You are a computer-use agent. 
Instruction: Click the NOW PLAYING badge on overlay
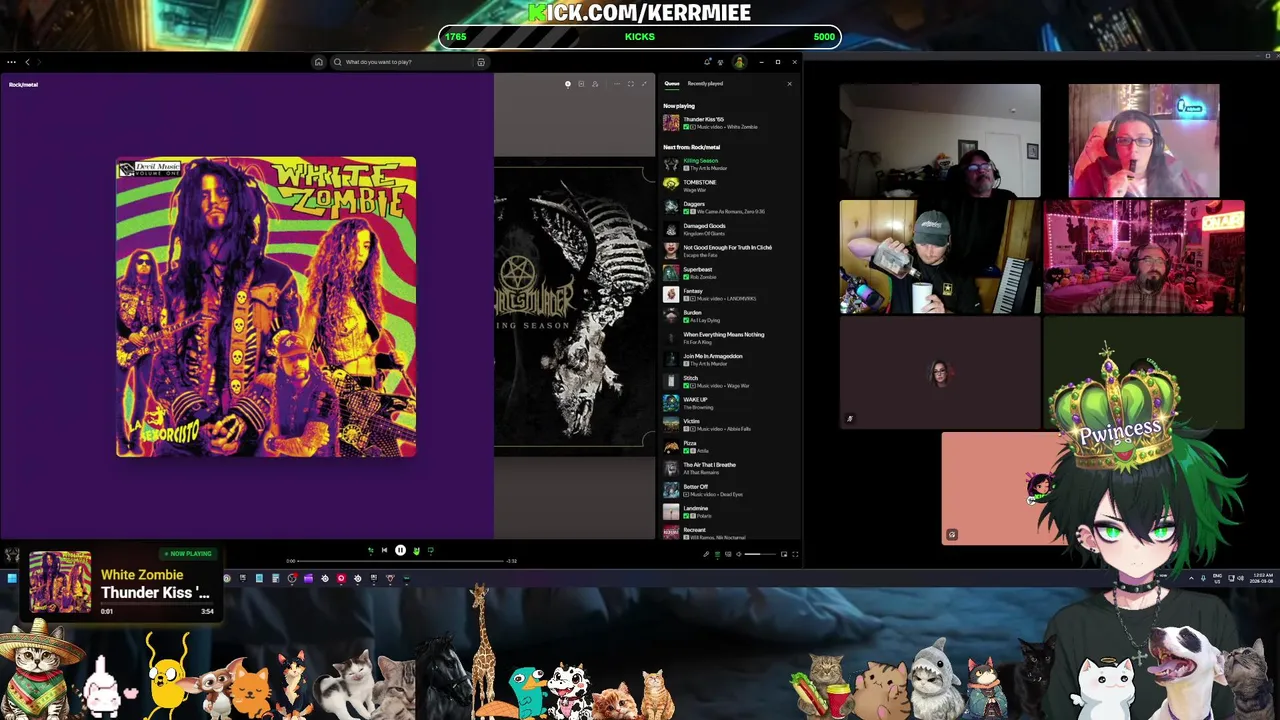pos(188,554)
